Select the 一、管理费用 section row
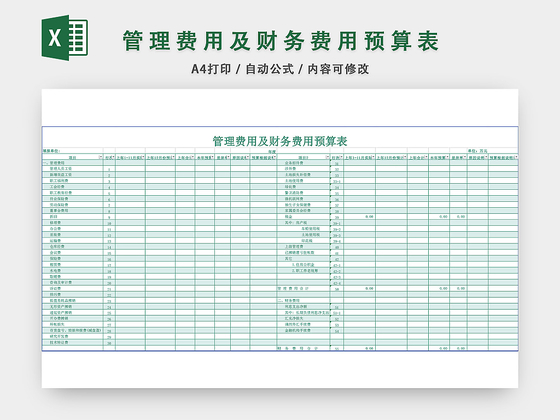The image size is (560, 420). pyautogui.click(x=54, y=163)
